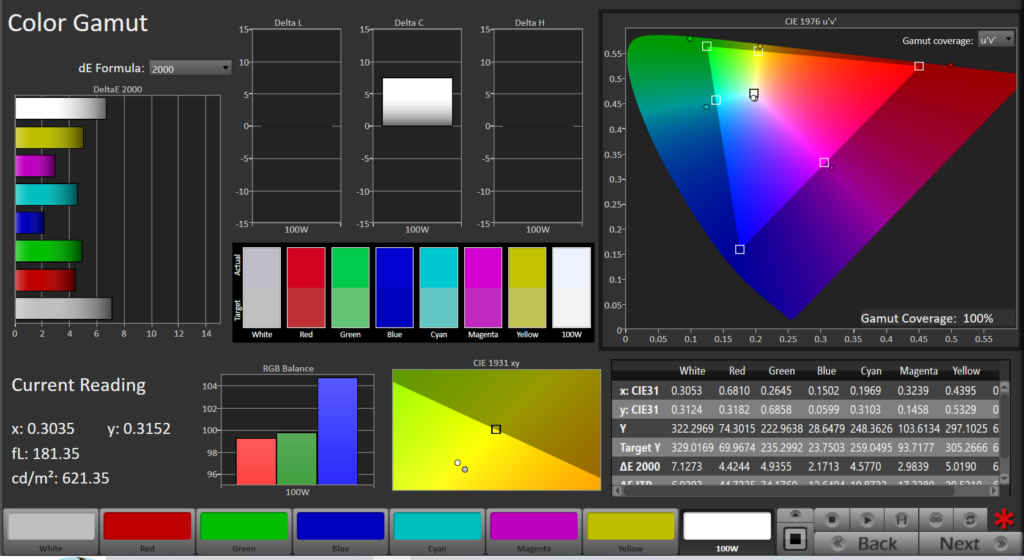Select the White color patch
1024x560 pixels.
[50, 527]
